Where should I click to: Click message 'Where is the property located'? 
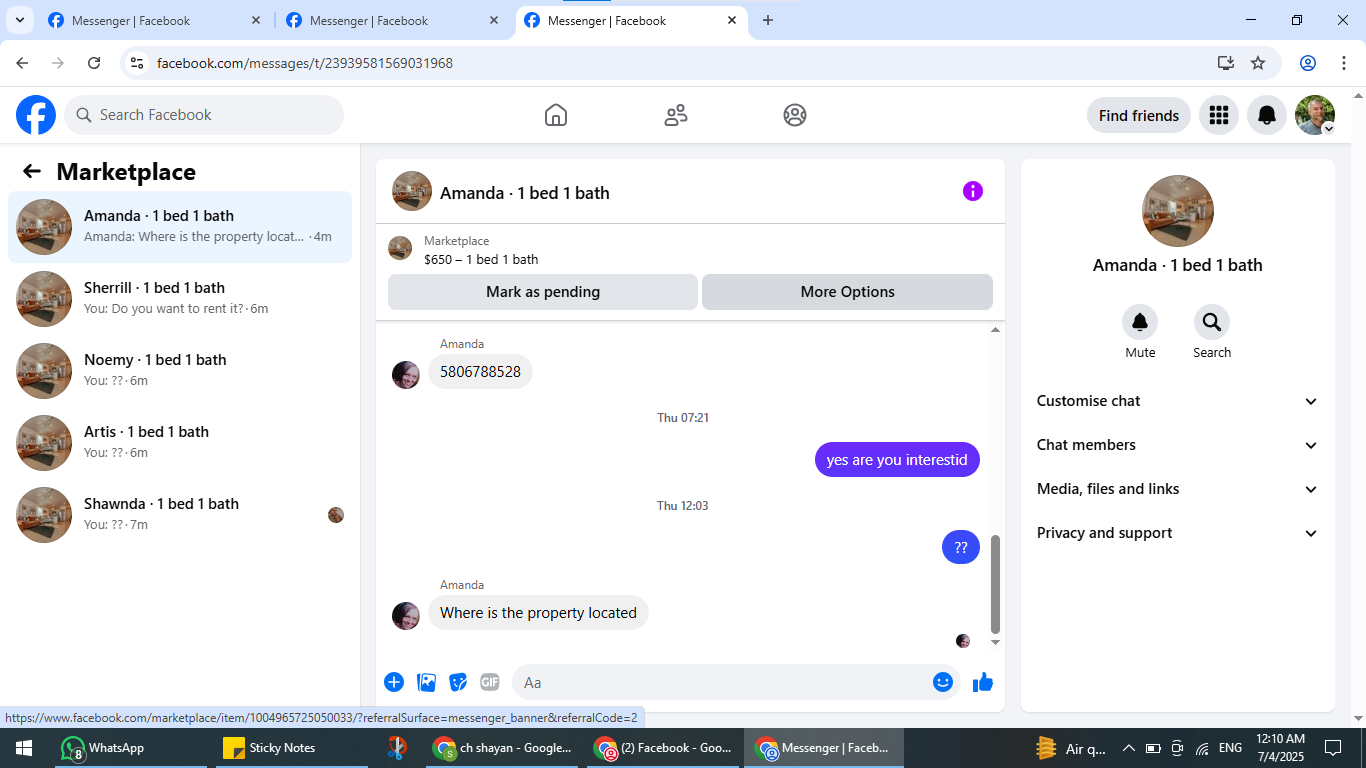pos(538,613)
